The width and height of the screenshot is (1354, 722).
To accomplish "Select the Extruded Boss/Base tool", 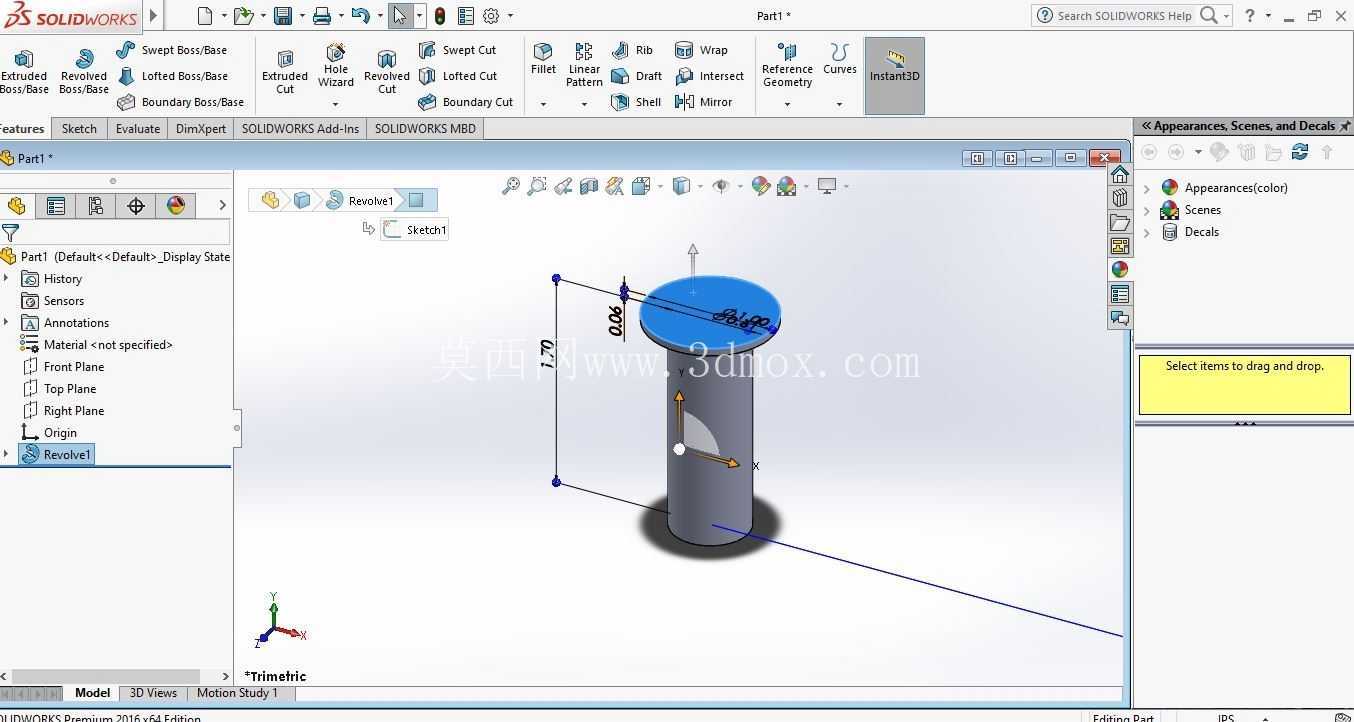I will coord(24,72).
